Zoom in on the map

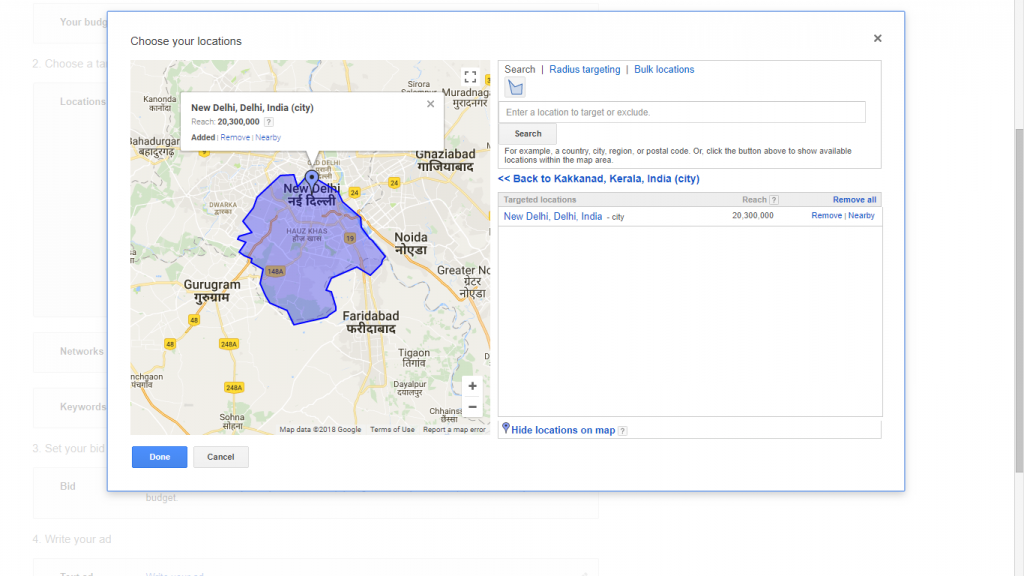point(472,386)
